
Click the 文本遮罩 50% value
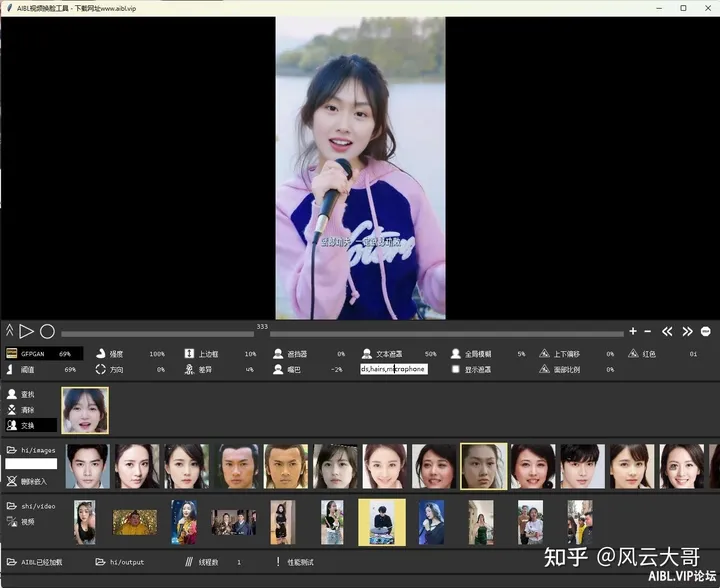[430, 354]
